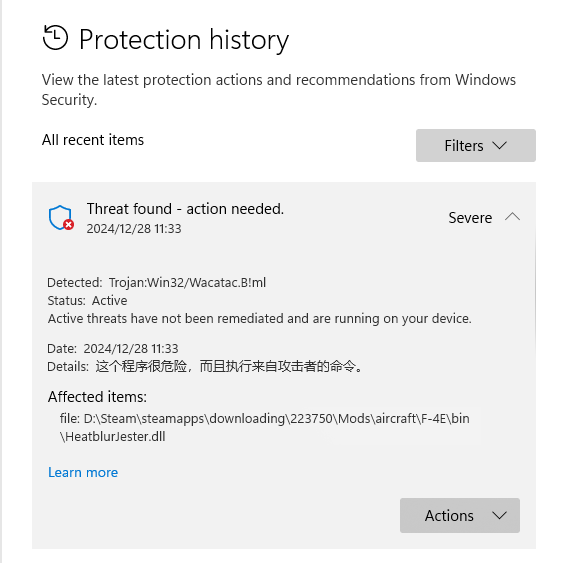563x563 pixels.
Task: Click the red X badge on the threat shield
Action: pyautogui.click(x=69, y=225)
